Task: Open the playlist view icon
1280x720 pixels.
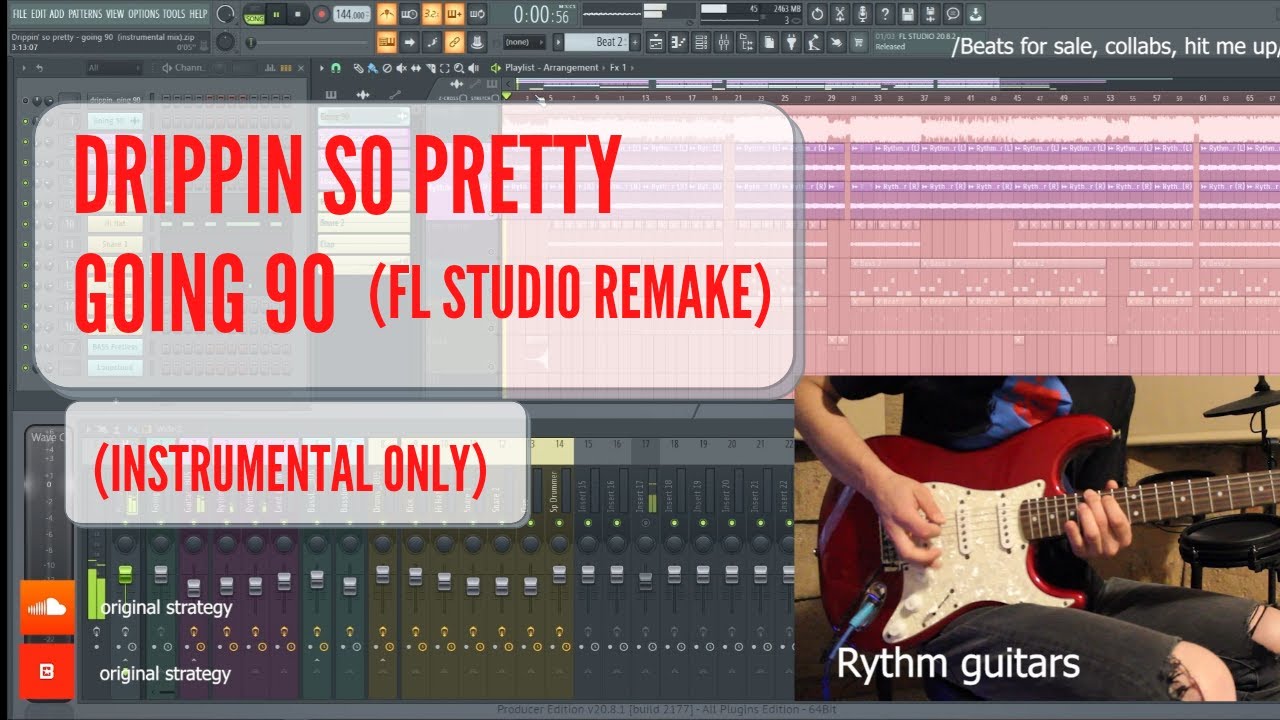Action: pos(656,42)
